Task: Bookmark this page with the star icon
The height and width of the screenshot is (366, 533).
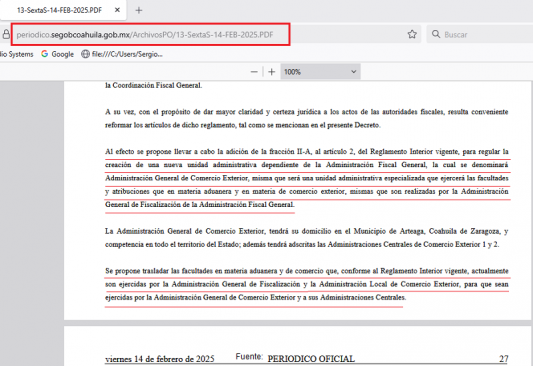Action: 412,34
